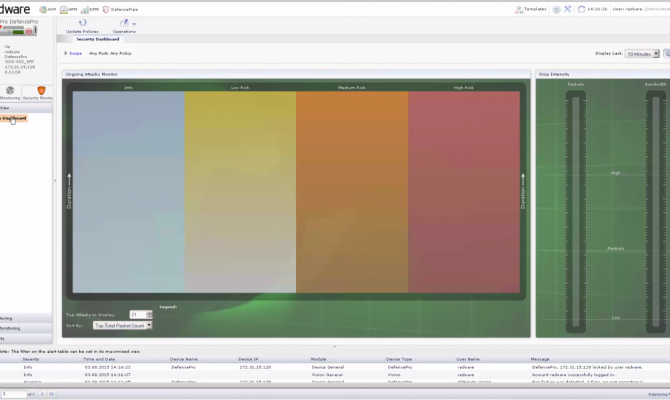This screenshot has width=670, height=400.
Task: Click the High Risk red column
Action: tap(464, 192)
